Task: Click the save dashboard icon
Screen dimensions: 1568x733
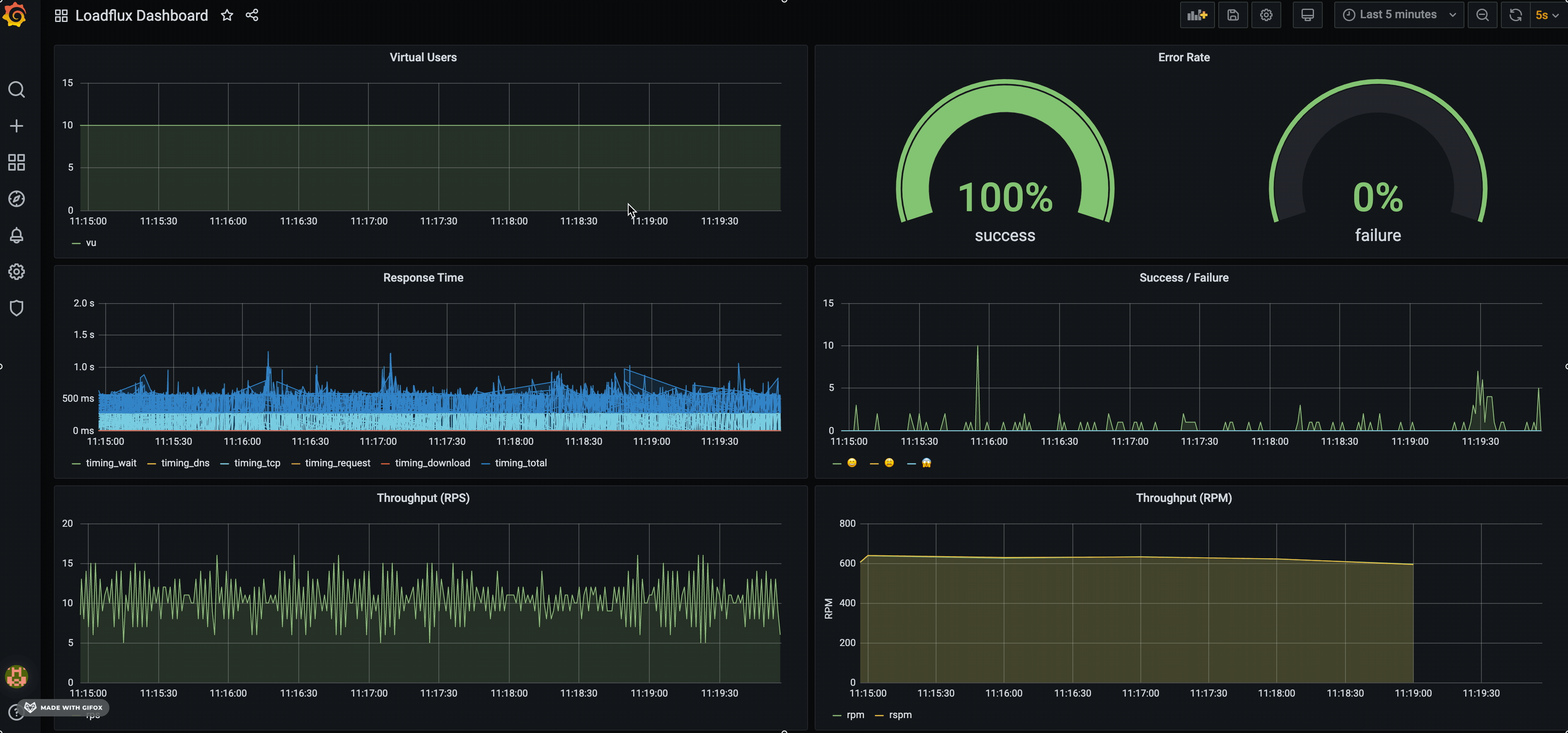Action: coord(1233,15)
